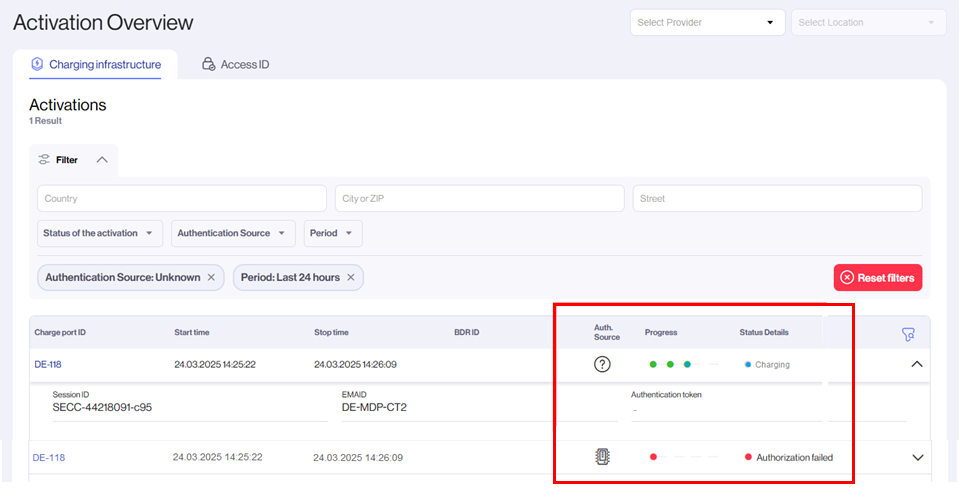Image resolution: width=960 pixels, height=504 pixels.
Task: Click the Filter sliders icon
Action: click(x=44, y=160)
